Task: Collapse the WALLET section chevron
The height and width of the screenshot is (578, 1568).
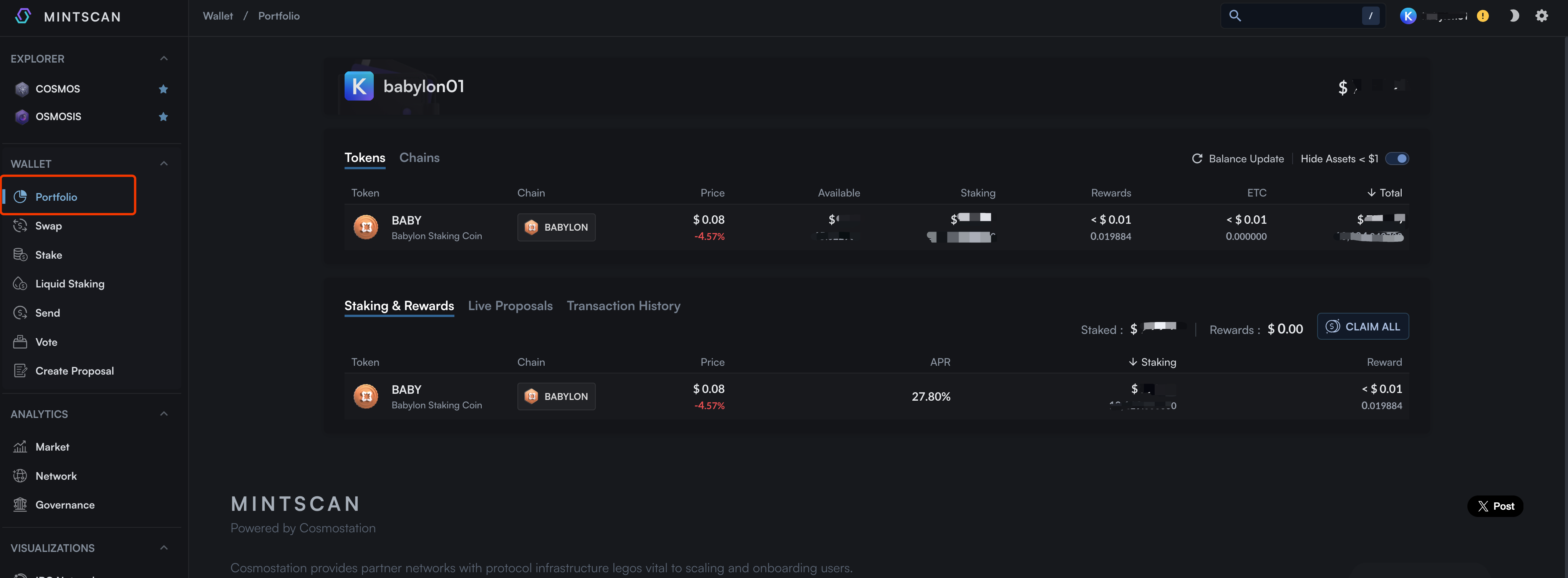Action: point(164,163)
